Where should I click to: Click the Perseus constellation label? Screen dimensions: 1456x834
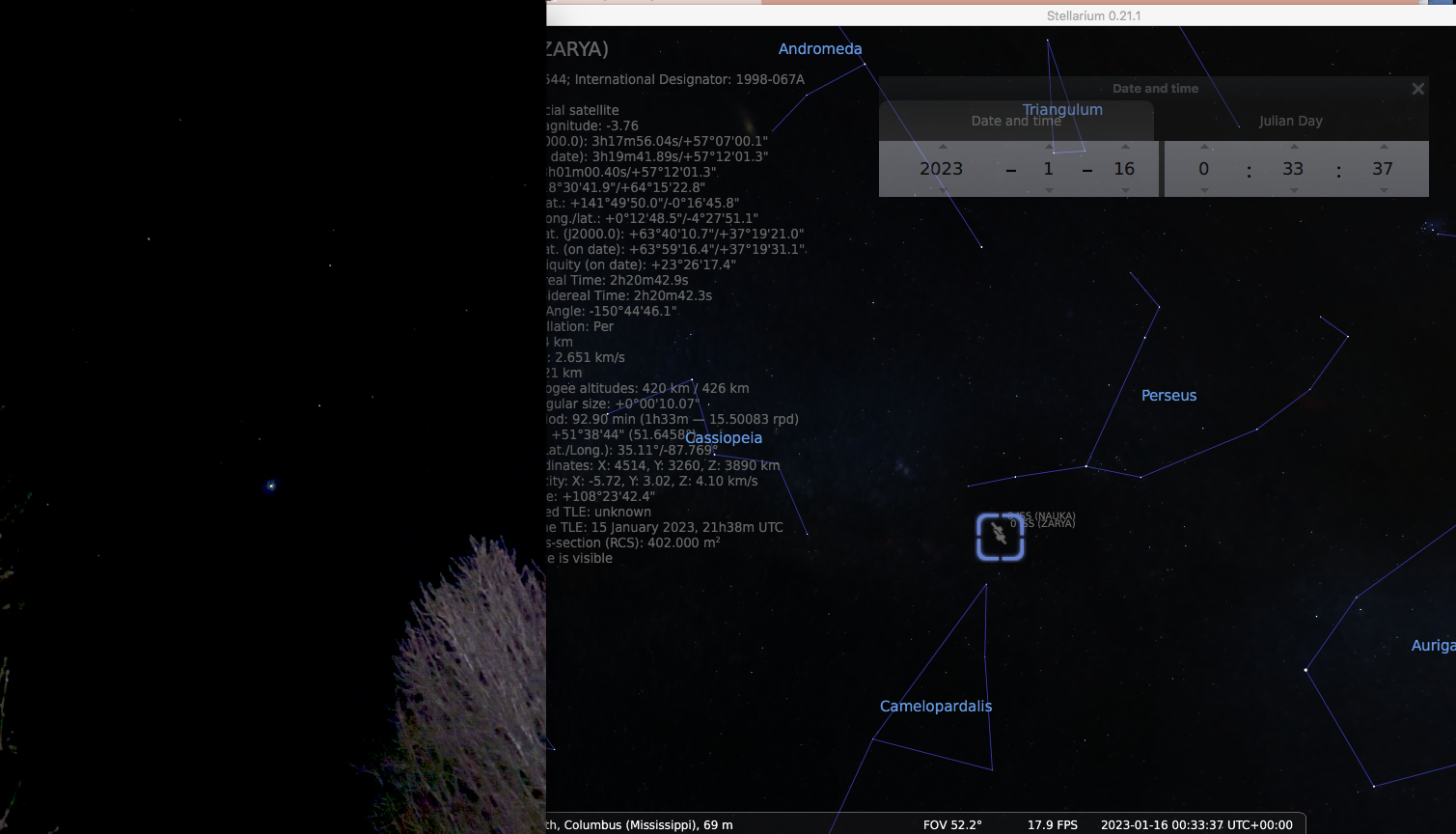[1168, 396]
